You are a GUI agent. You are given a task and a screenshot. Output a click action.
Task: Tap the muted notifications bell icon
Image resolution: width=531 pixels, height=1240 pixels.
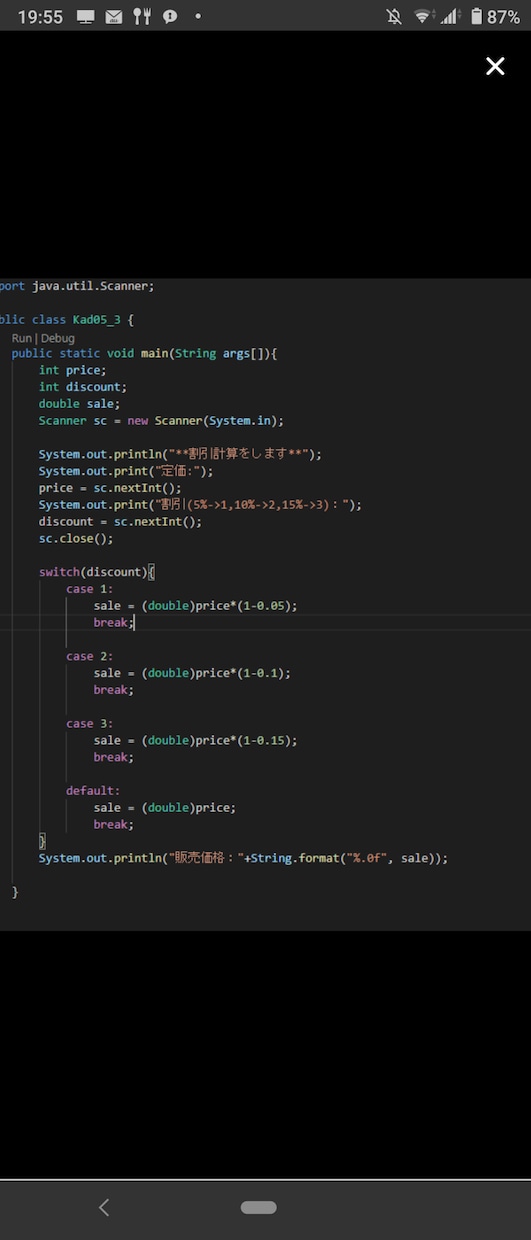[x=394, y=16]
